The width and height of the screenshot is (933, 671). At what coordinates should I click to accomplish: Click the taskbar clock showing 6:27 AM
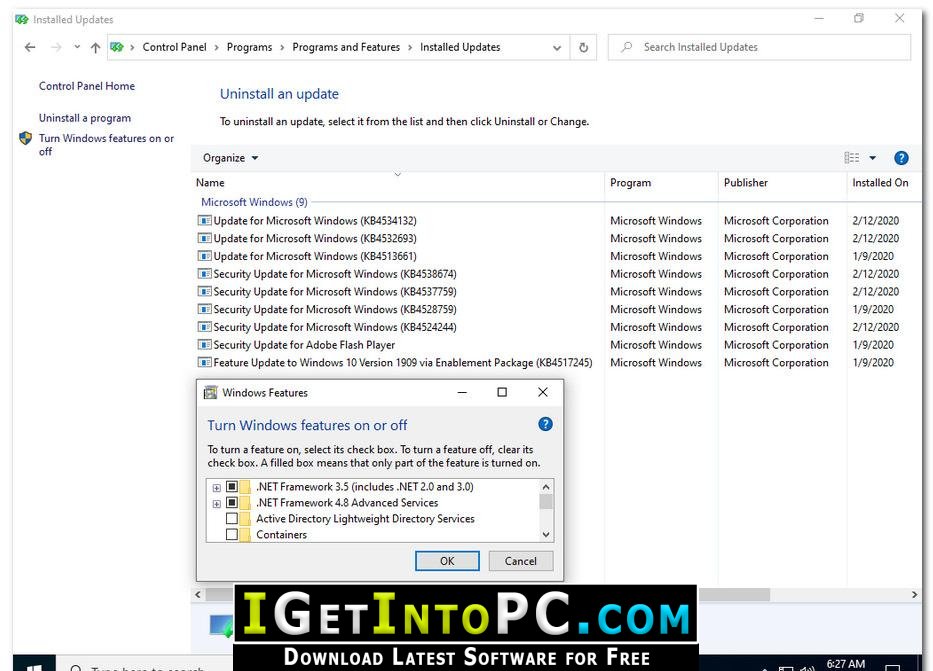(x=846, y=664)
